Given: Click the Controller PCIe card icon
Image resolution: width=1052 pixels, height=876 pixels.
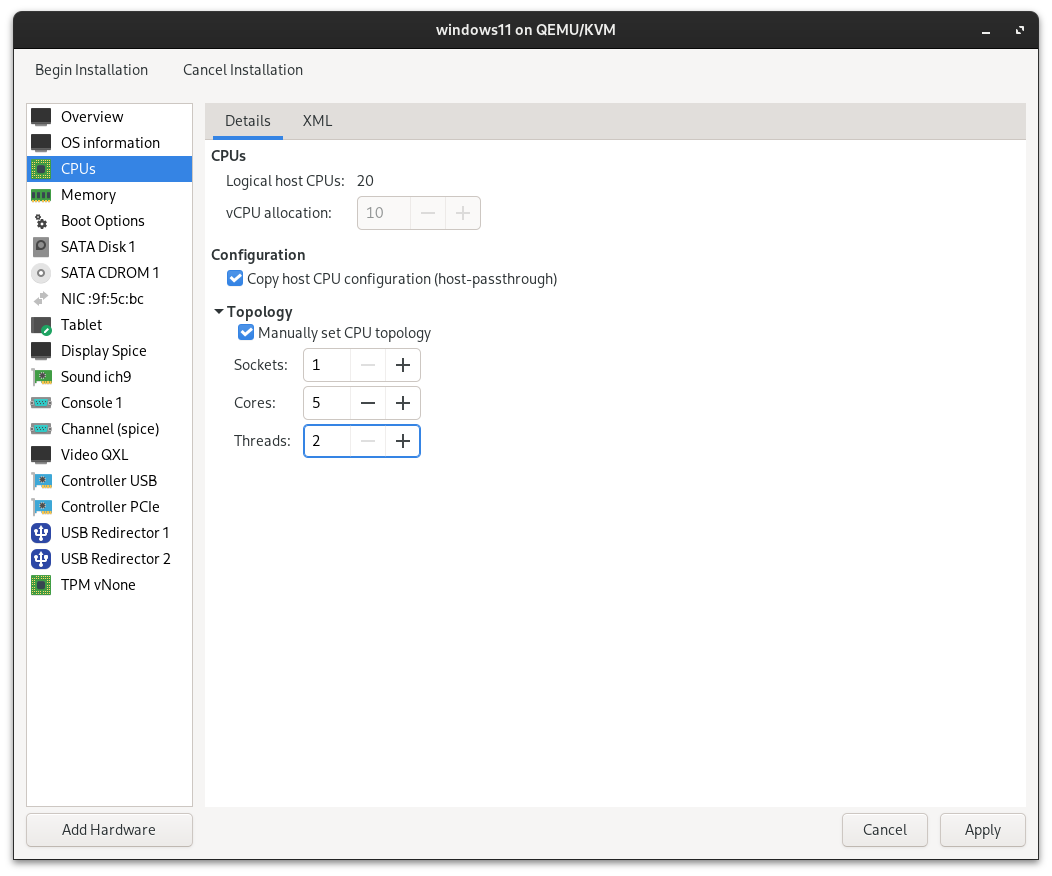Looking at the screenshot, I should (x=41, y=507).
